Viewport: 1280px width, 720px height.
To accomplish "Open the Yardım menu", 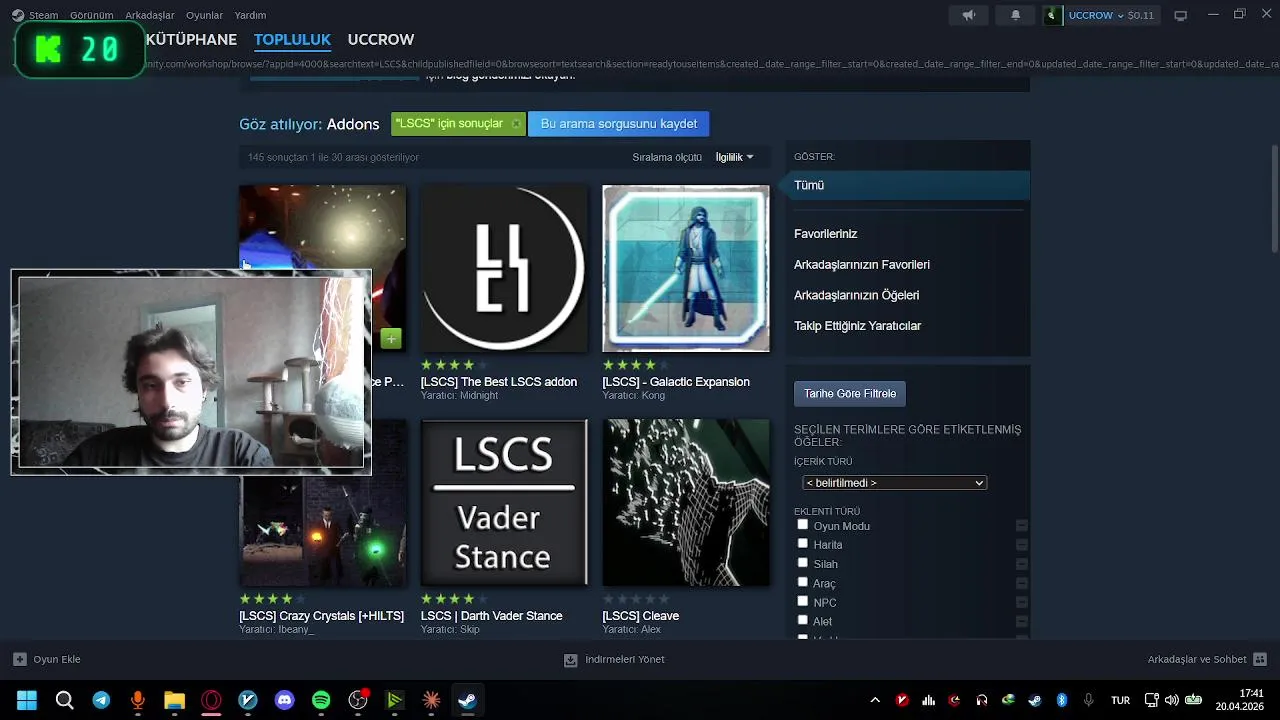I will [250, 15].
